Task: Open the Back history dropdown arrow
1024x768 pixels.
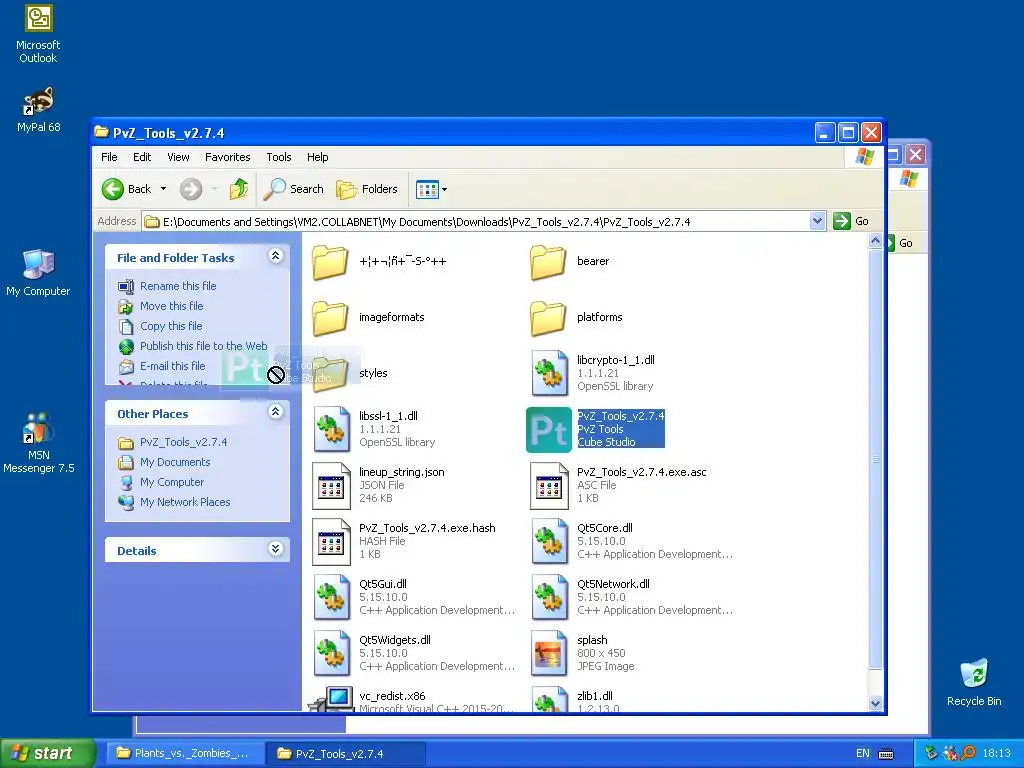Action: [163, 189]
